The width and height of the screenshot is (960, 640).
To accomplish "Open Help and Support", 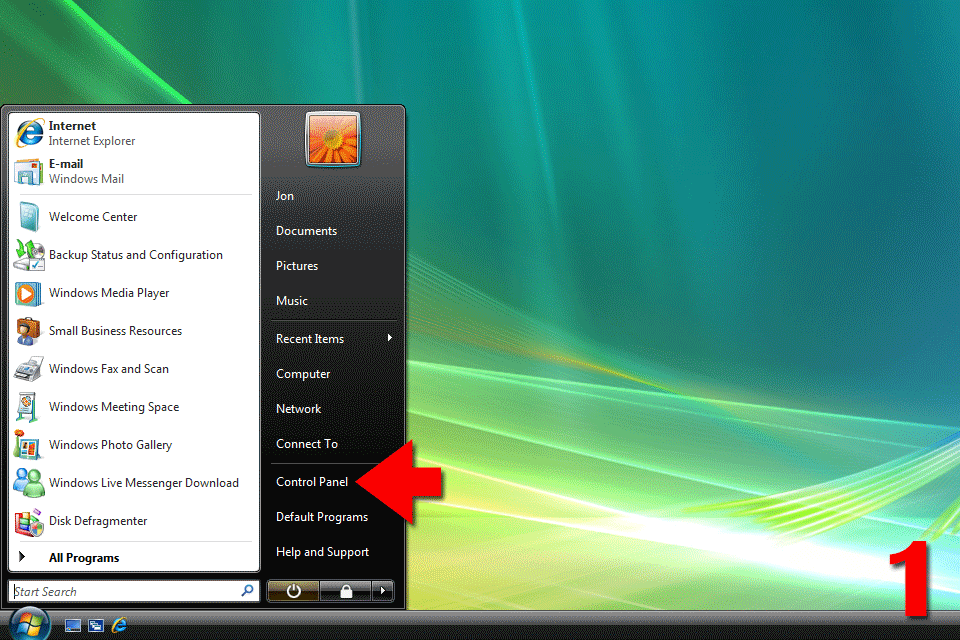I will point(323,552).
